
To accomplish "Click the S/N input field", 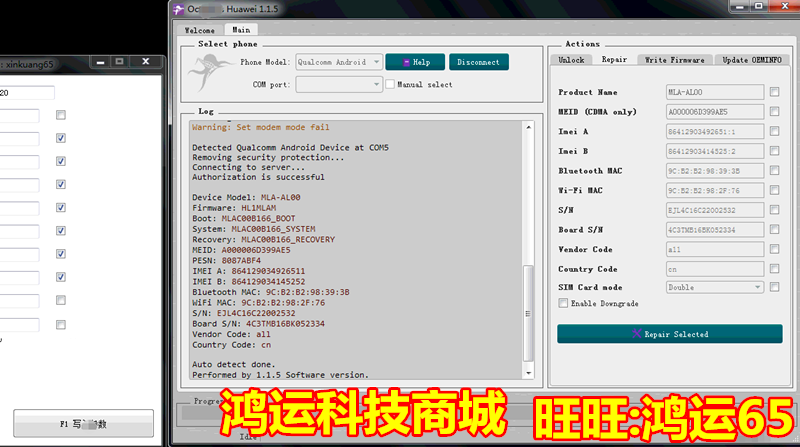I will 715,210.
